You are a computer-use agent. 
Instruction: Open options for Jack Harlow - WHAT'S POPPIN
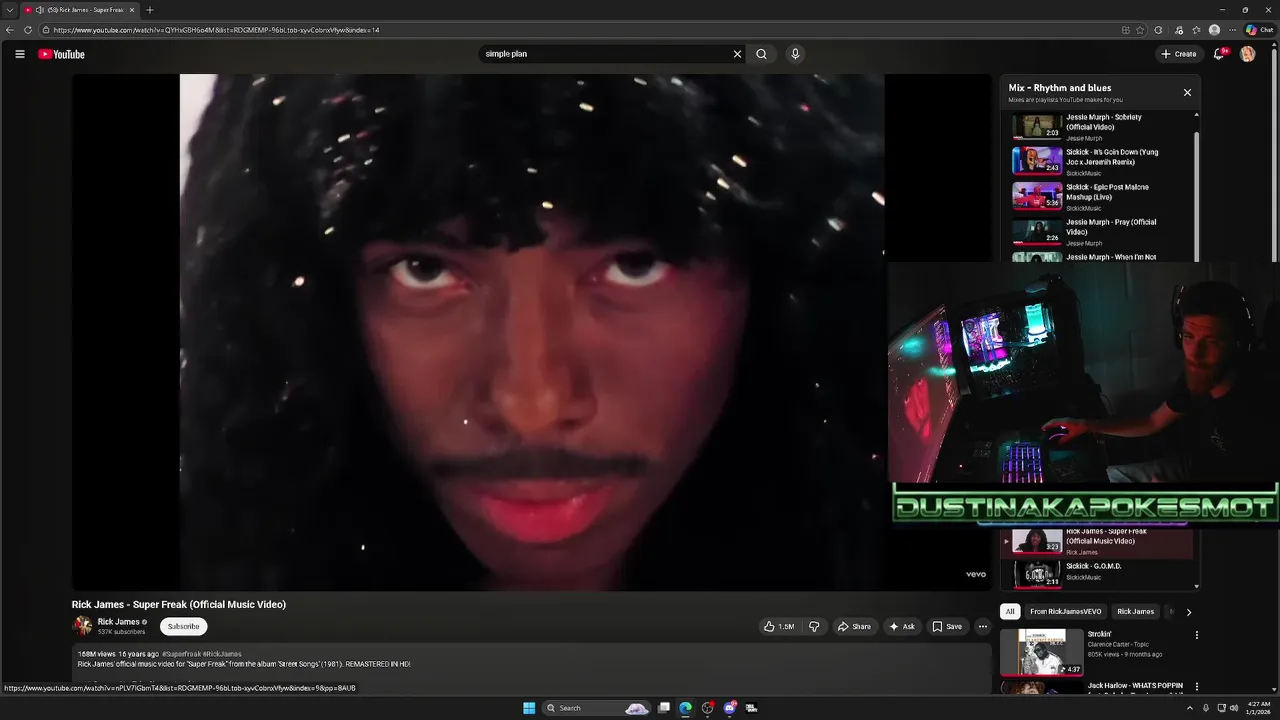(x=1196, y=687)
